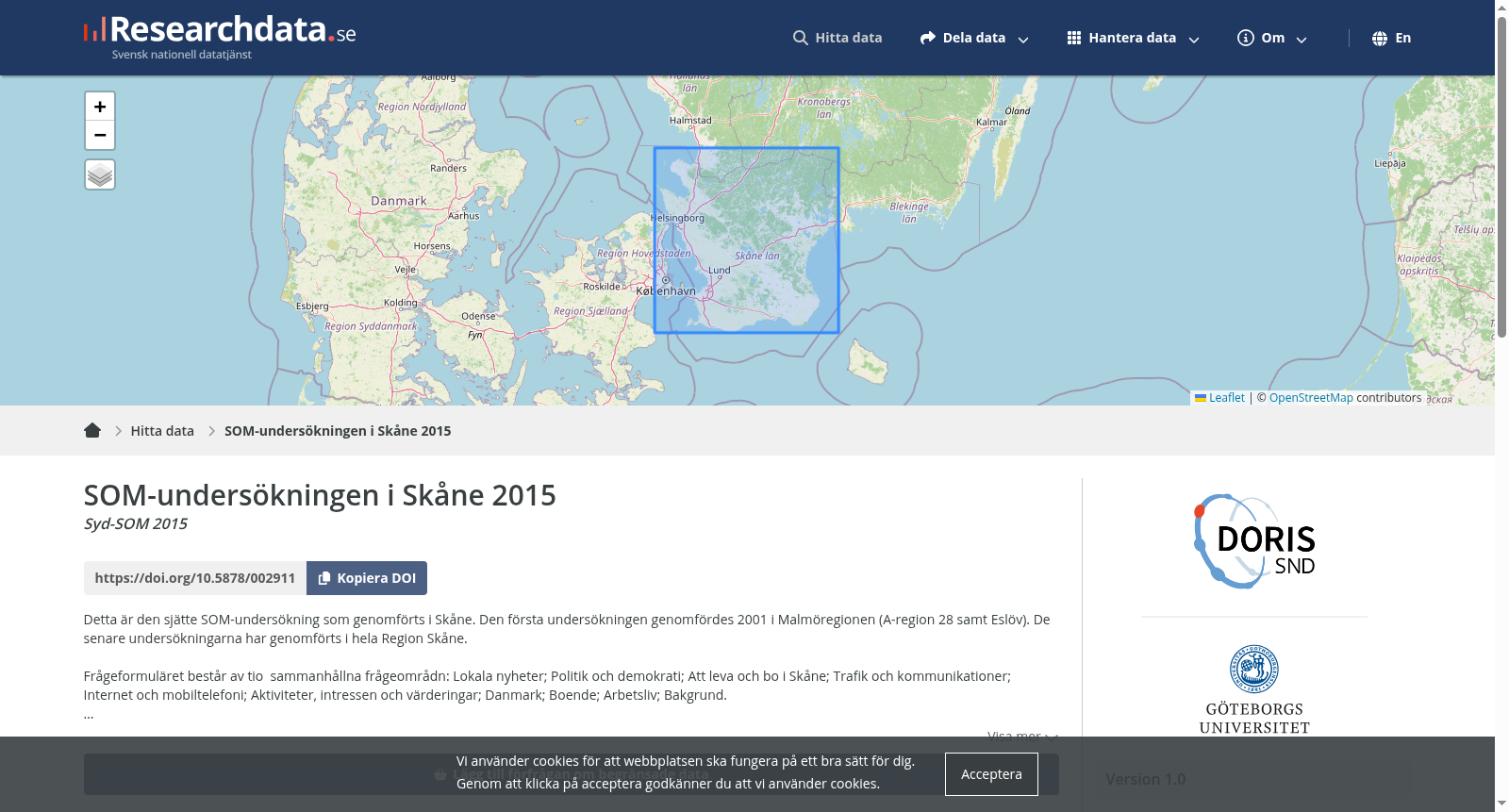Click breadcrumb text SOM-undersökningen i Skåne 2015
Viewport: 1509px width, 812px height.
[x=338, y=431]
